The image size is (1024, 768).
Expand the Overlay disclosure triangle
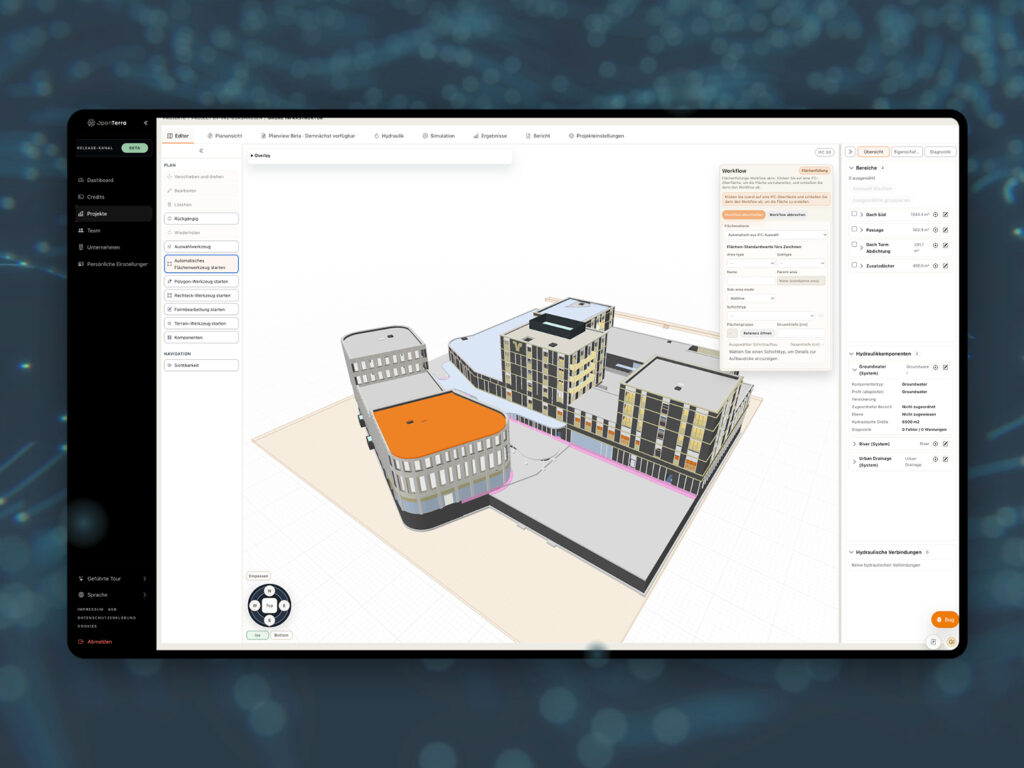[x=252, y=156]
